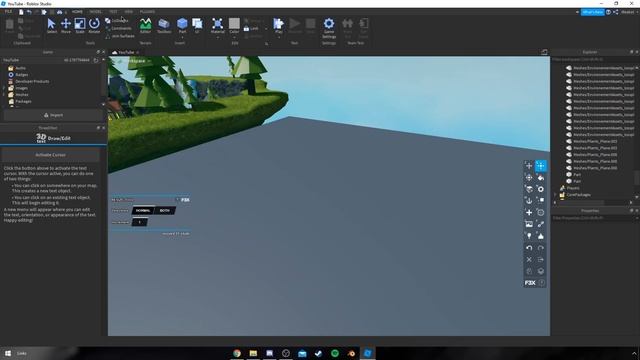This screenshot has height=360, width=640.
Task: Switch to the VIEW ribbon tab
Action: (x=129, y=12)
